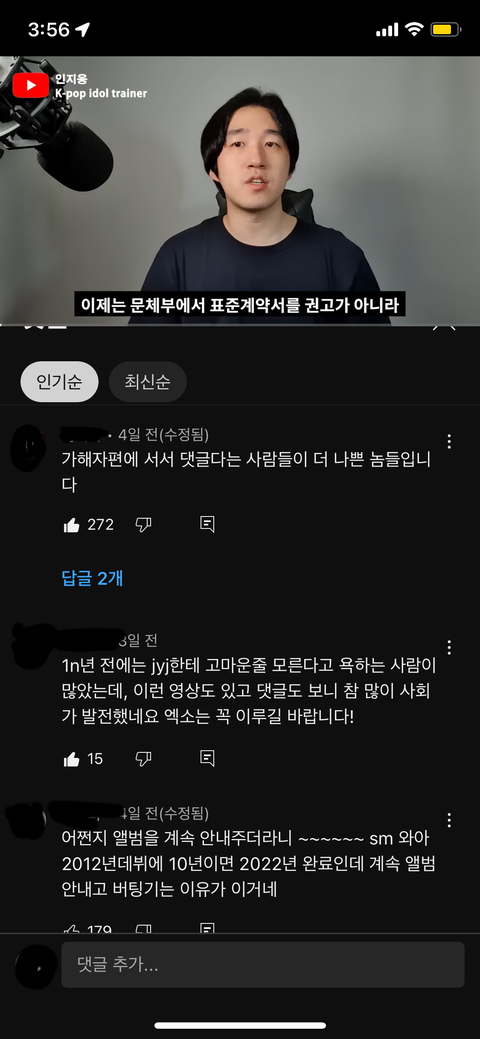Open three-dot menu of first comment
This screenshot has width=480, height=1039.
450,441
